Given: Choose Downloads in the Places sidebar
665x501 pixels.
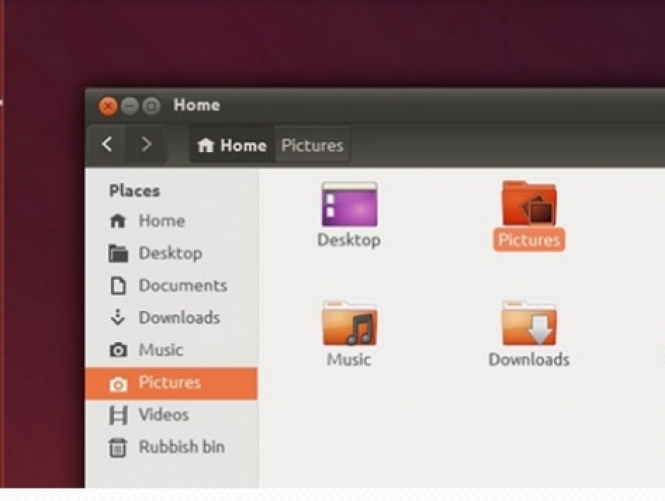Looking at the screenshot, I should click(178, 318).
